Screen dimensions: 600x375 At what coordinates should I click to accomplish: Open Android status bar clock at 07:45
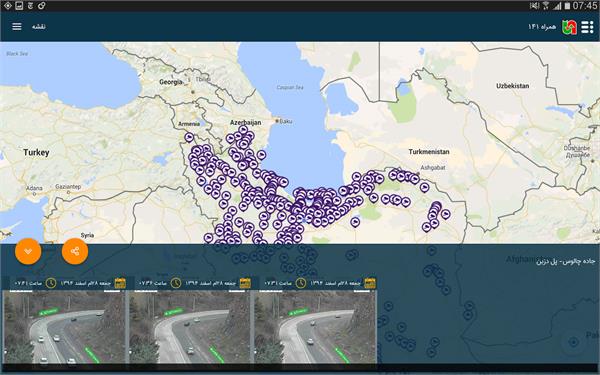585,6
